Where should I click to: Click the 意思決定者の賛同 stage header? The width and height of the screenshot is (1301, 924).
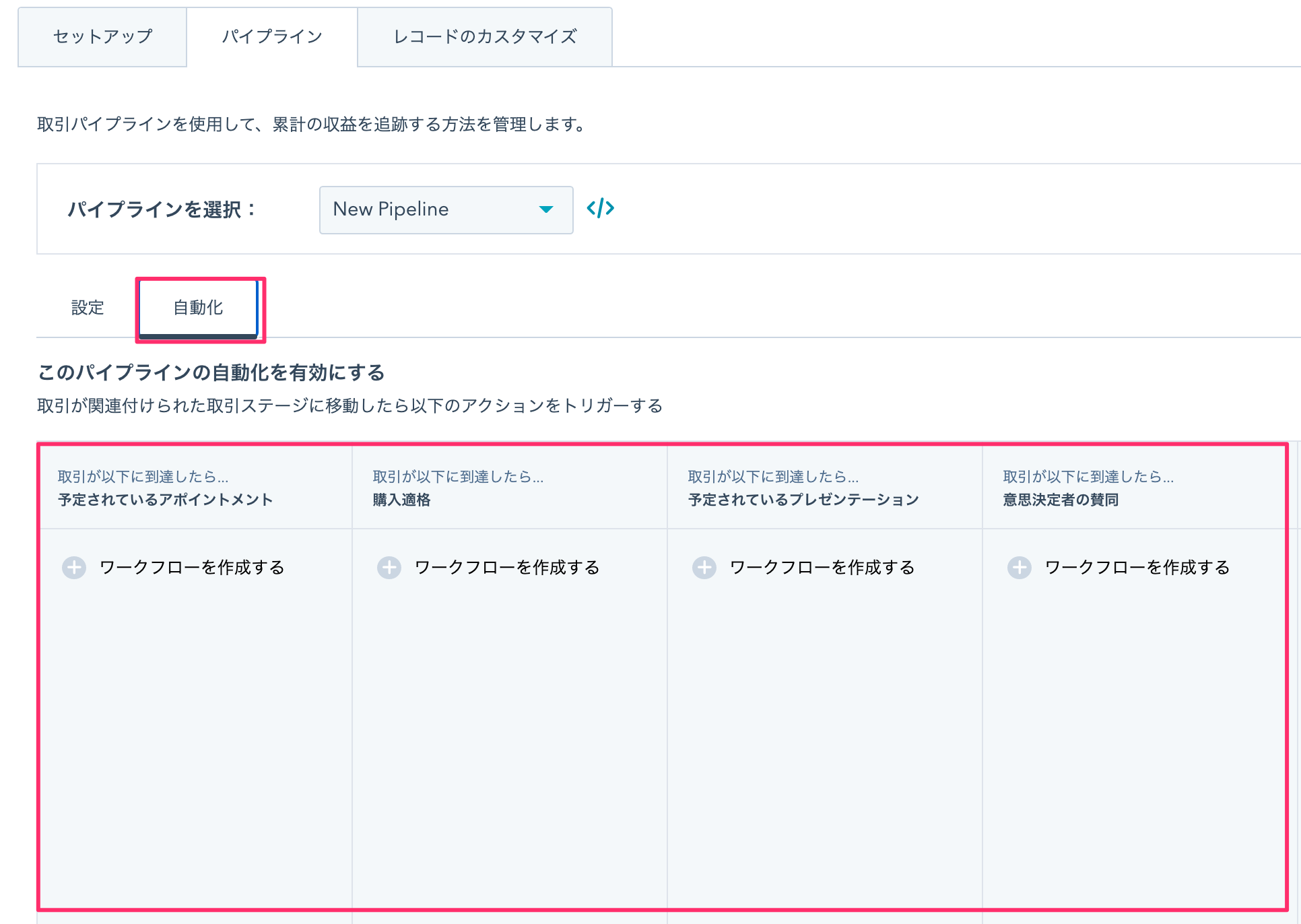(x=1061, y=500)
